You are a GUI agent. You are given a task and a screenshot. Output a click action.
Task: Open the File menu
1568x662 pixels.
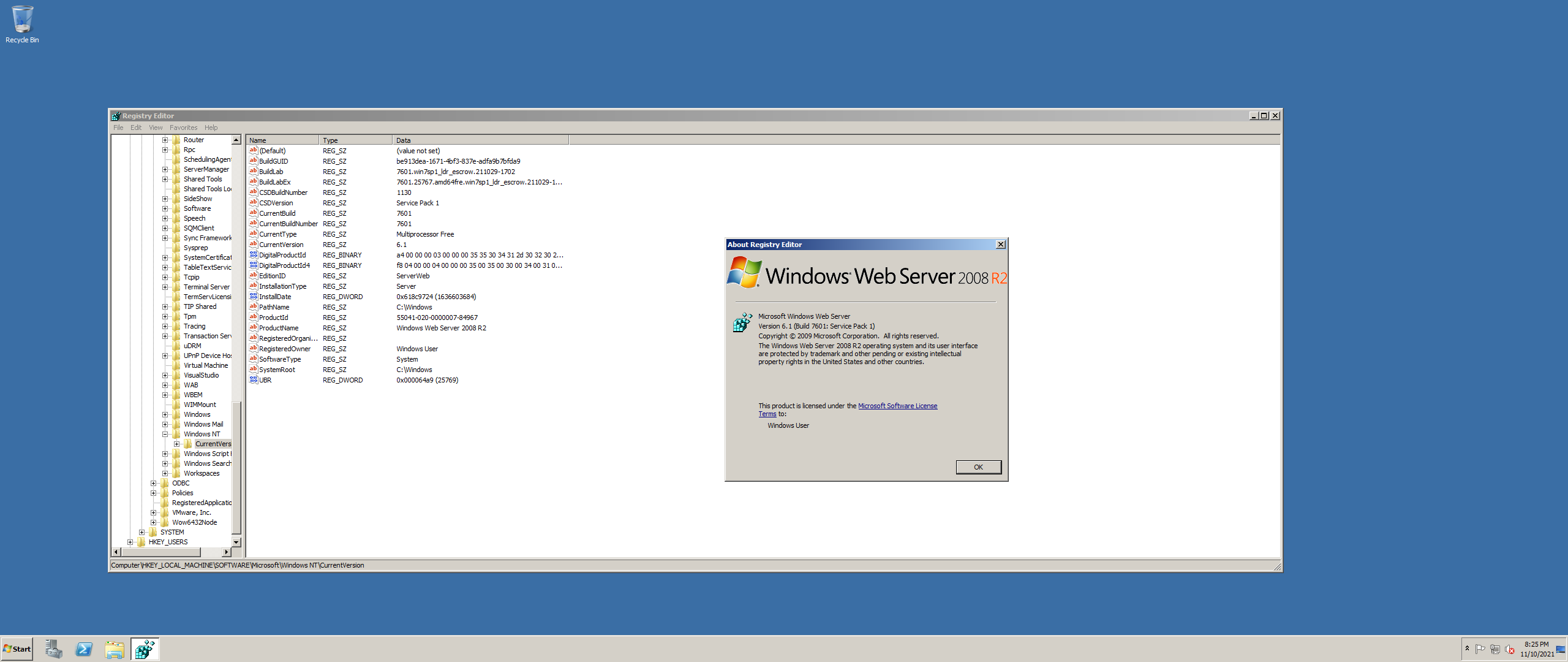pyautogui.click(x=118, y=127)
